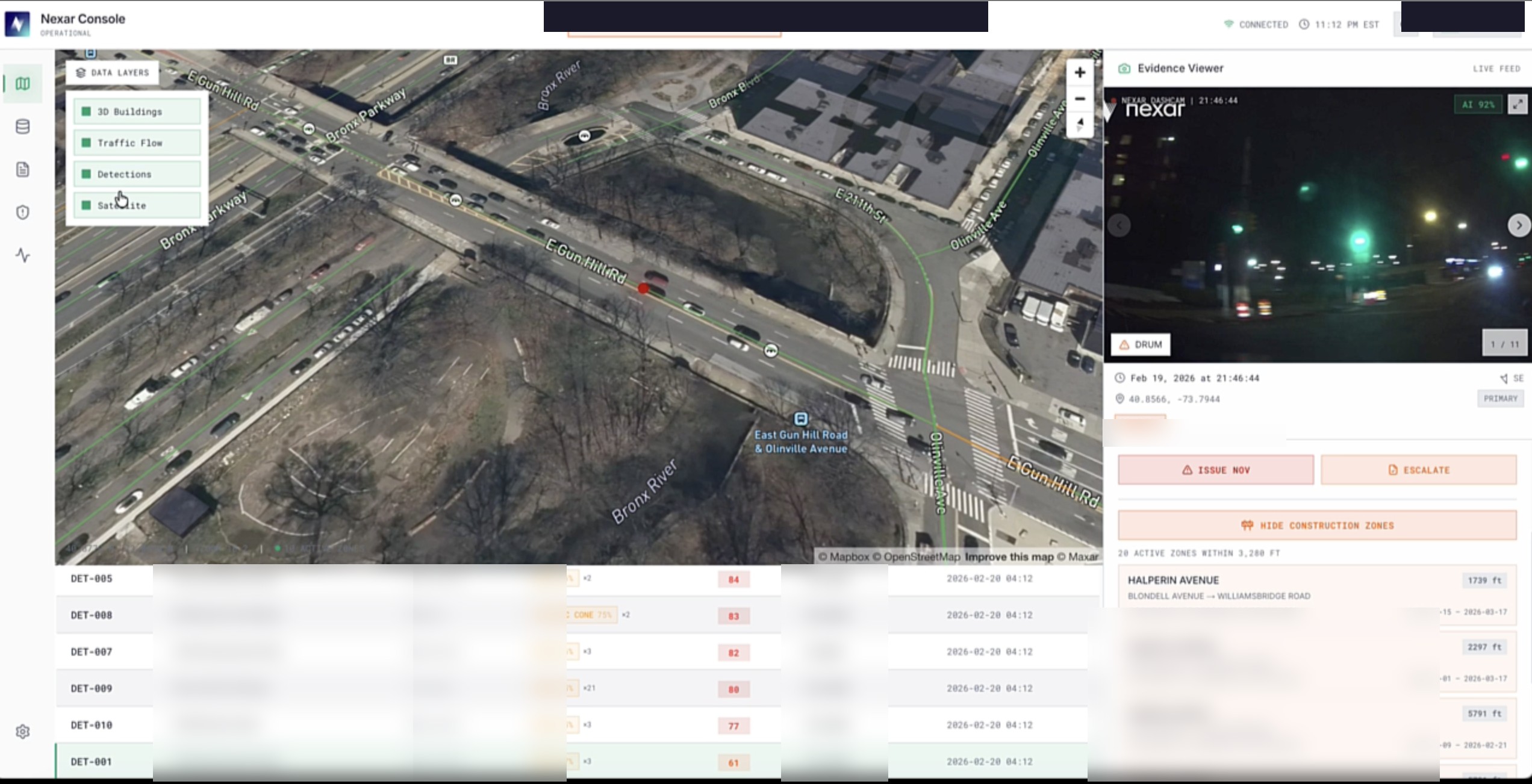Click the Escalate button
Viewport: 1532px width, 784px height.
[x=1418, y=470]
